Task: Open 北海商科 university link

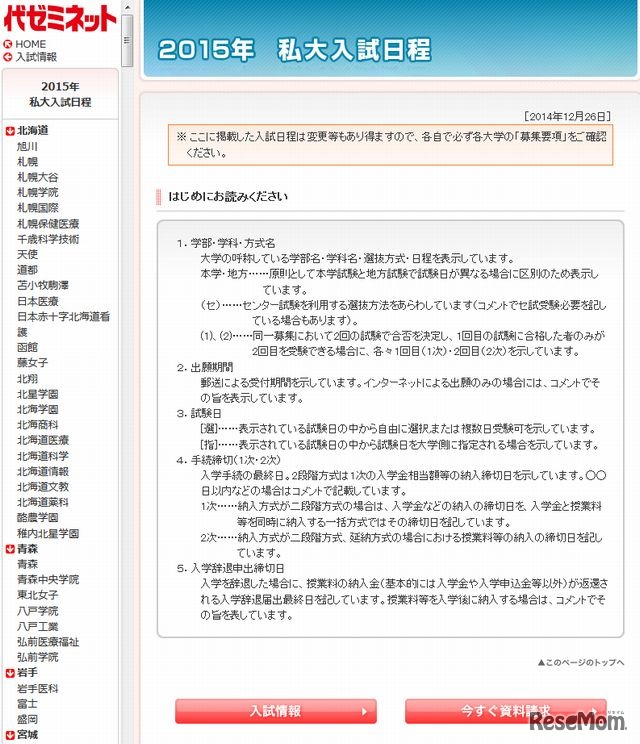Action: (x=38, y=425)
